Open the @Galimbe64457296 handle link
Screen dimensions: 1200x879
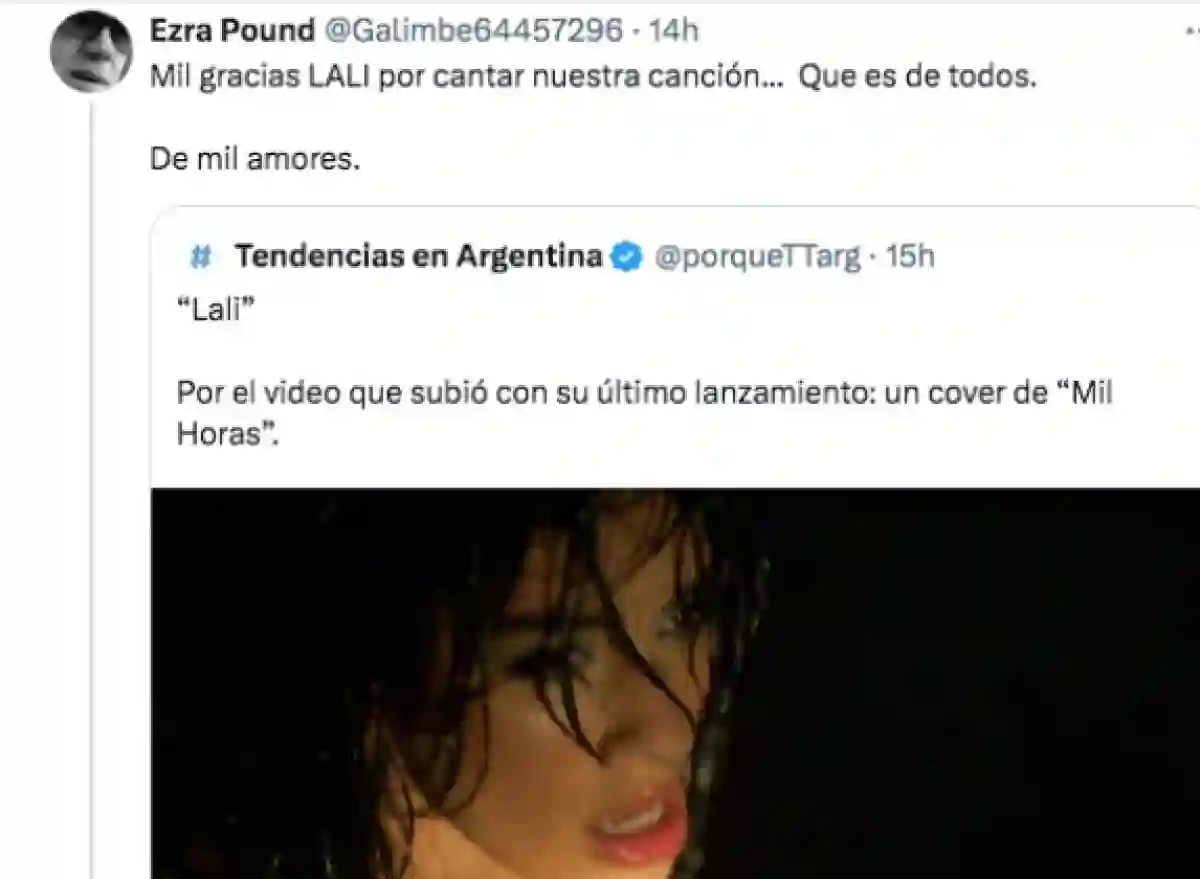click(x=472, y=31)
